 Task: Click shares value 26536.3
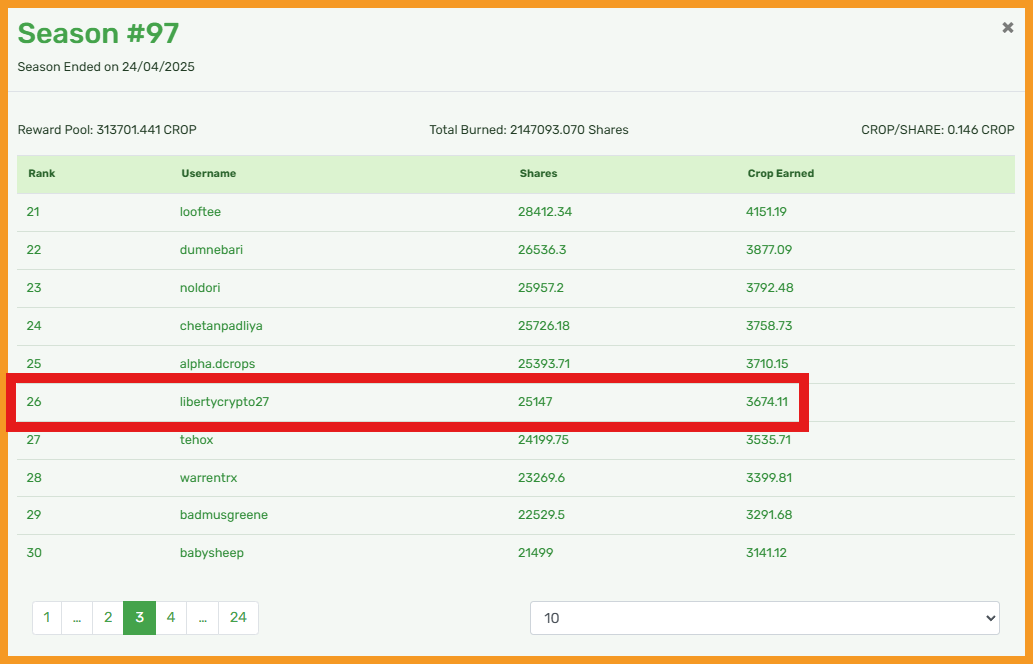[x=542, y=250]
